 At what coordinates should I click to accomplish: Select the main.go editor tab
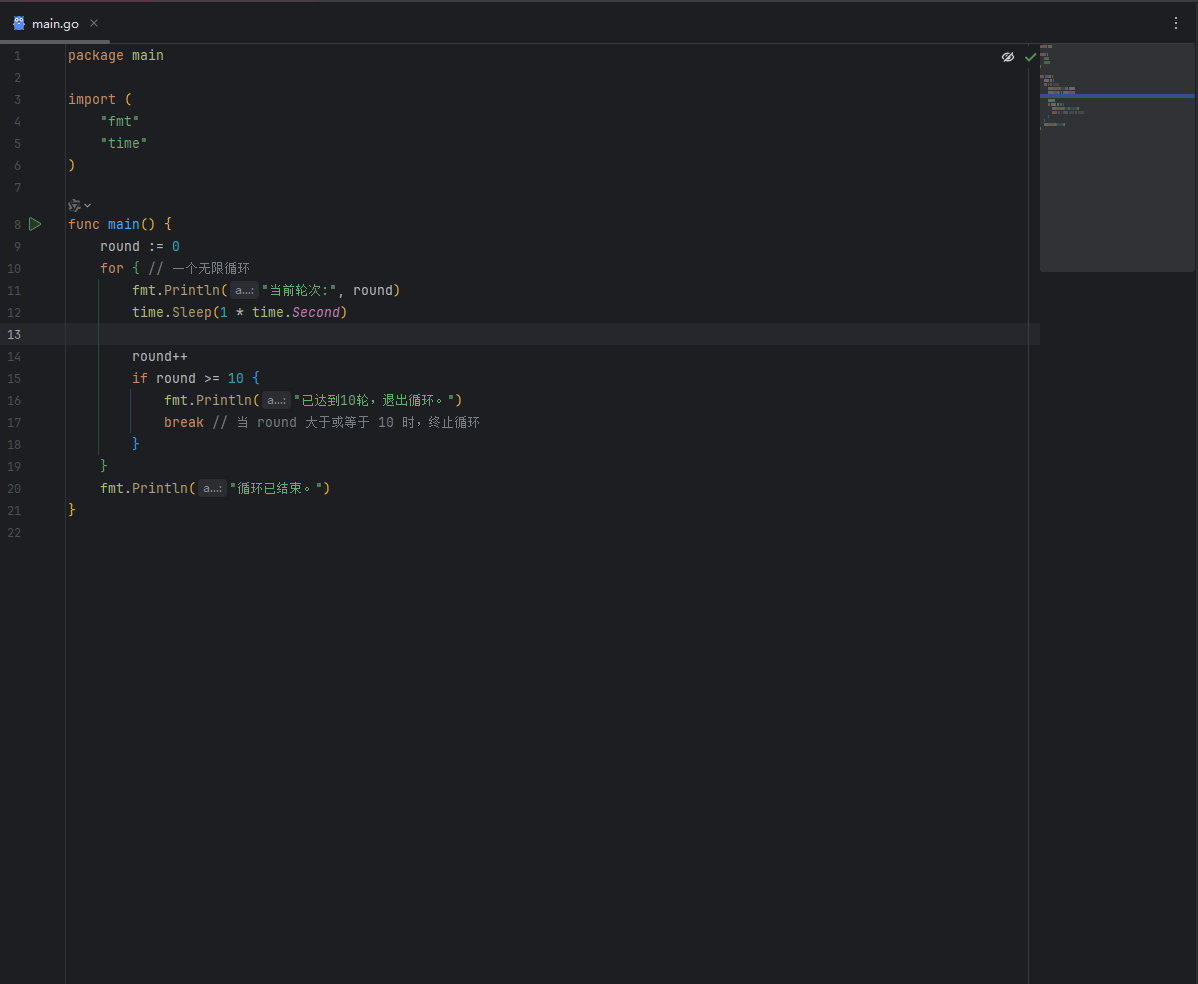(x=55, y=22)
